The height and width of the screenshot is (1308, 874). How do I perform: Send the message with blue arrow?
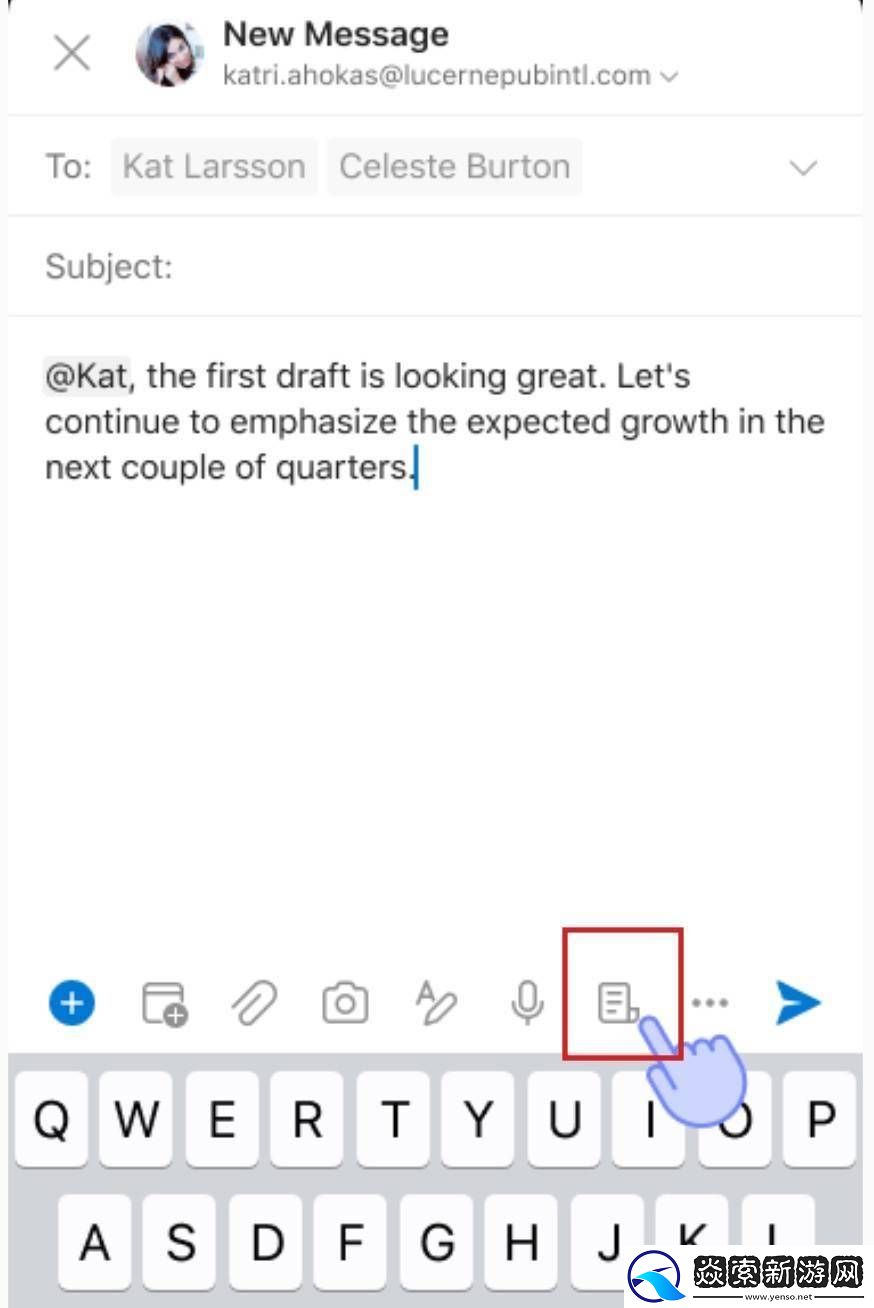point(798,1002)
